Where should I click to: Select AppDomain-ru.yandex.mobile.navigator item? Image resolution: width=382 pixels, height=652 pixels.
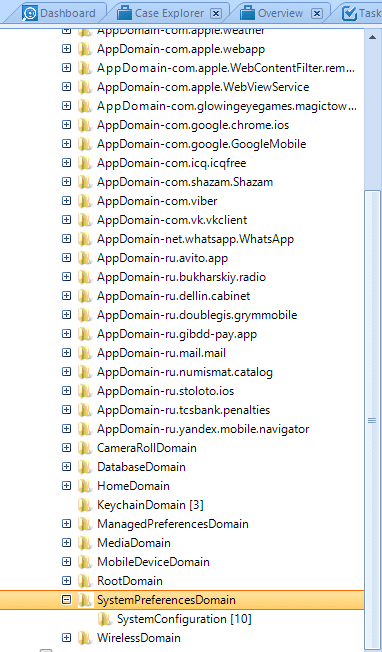pos(203,429)
